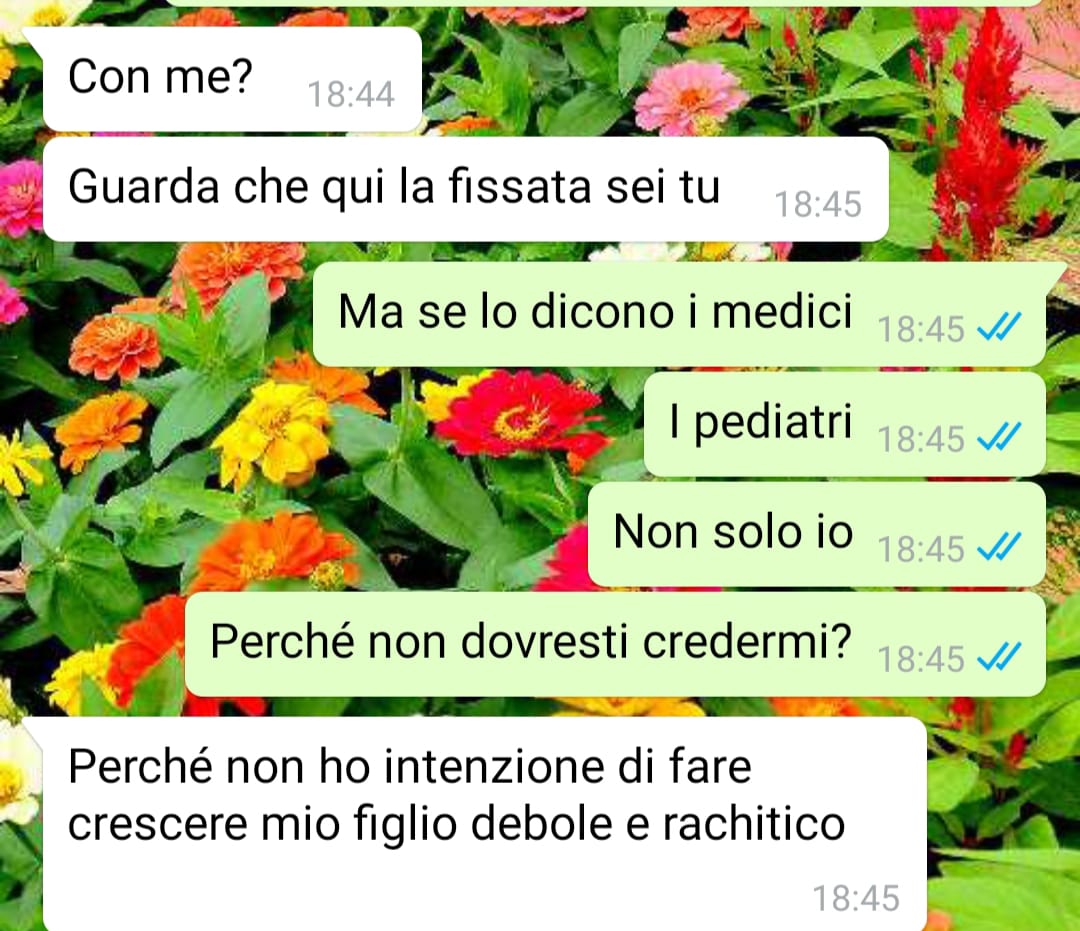Click read receipt ticks on 'Ma se lo dicono i medici'
The width and height of the screenshot is (1080, 931).
999,327
